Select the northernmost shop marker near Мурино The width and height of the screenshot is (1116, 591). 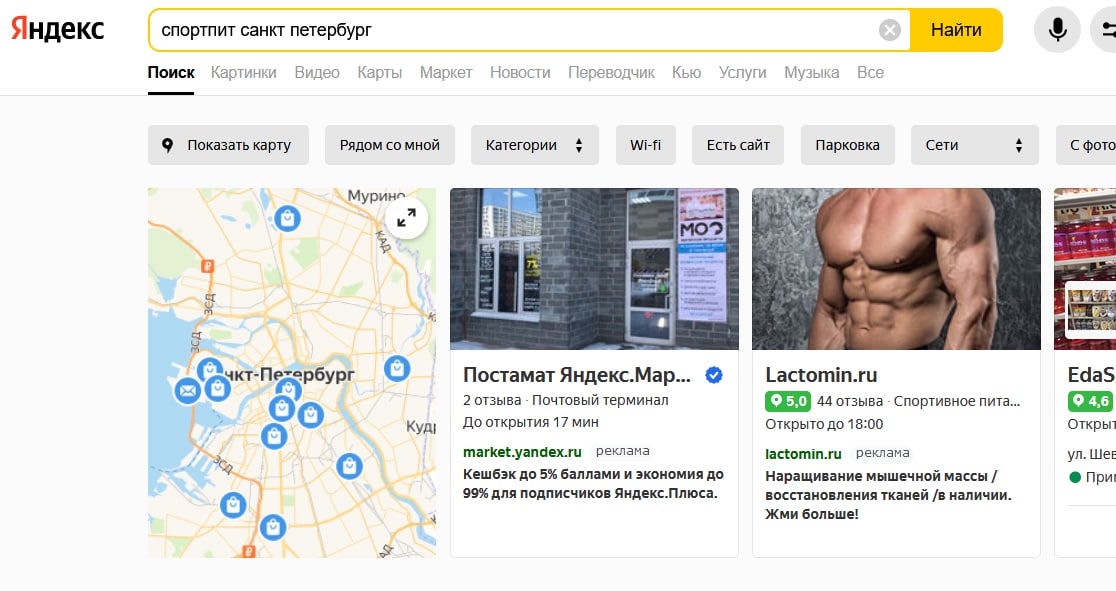(288, 219)
